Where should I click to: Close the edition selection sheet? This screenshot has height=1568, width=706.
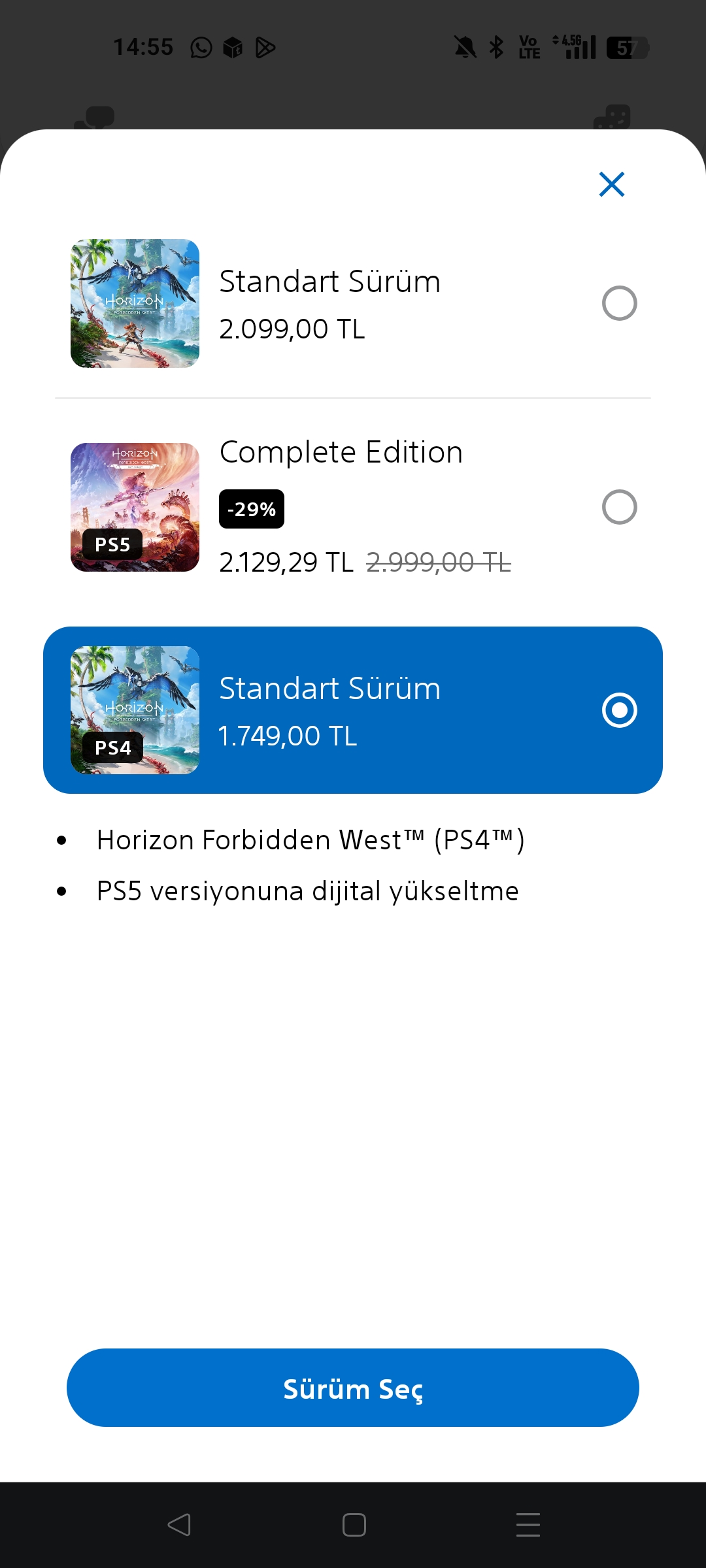click(x=612, y=184)
